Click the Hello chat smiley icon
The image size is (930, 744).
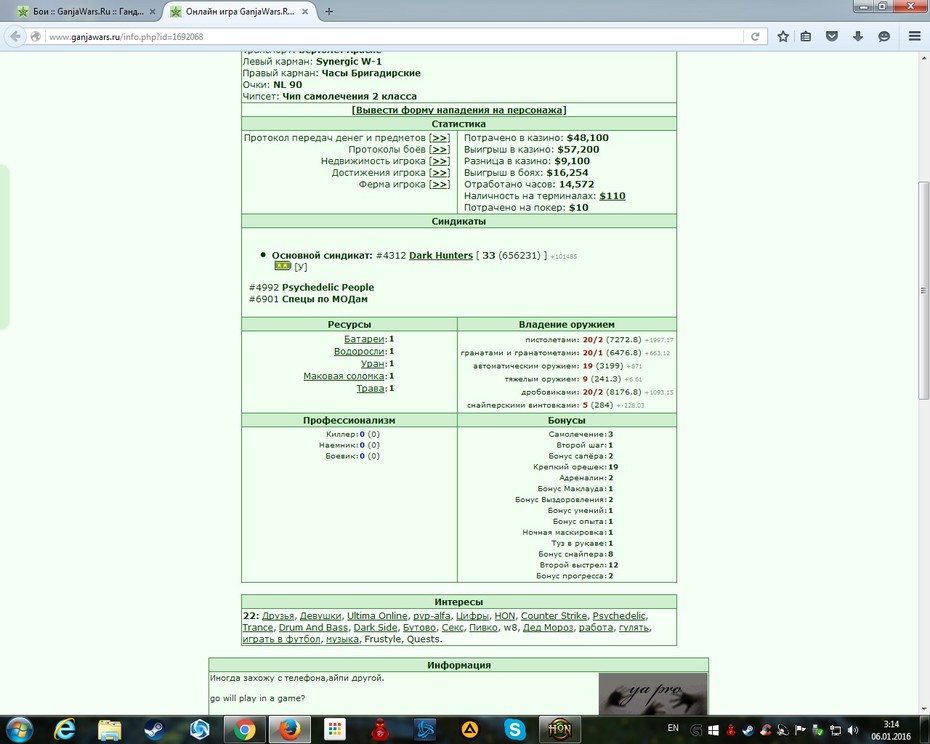coord(884,37)
